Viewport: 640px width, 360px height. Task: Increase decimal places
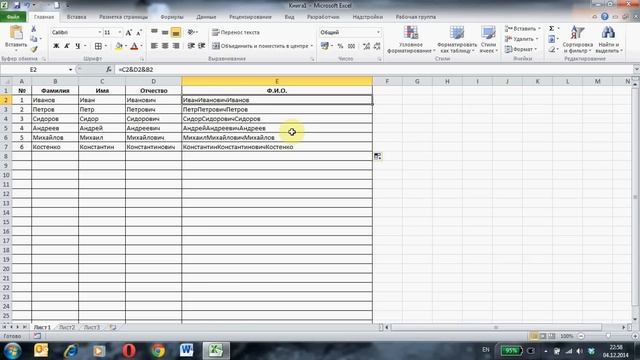(366, 46)
